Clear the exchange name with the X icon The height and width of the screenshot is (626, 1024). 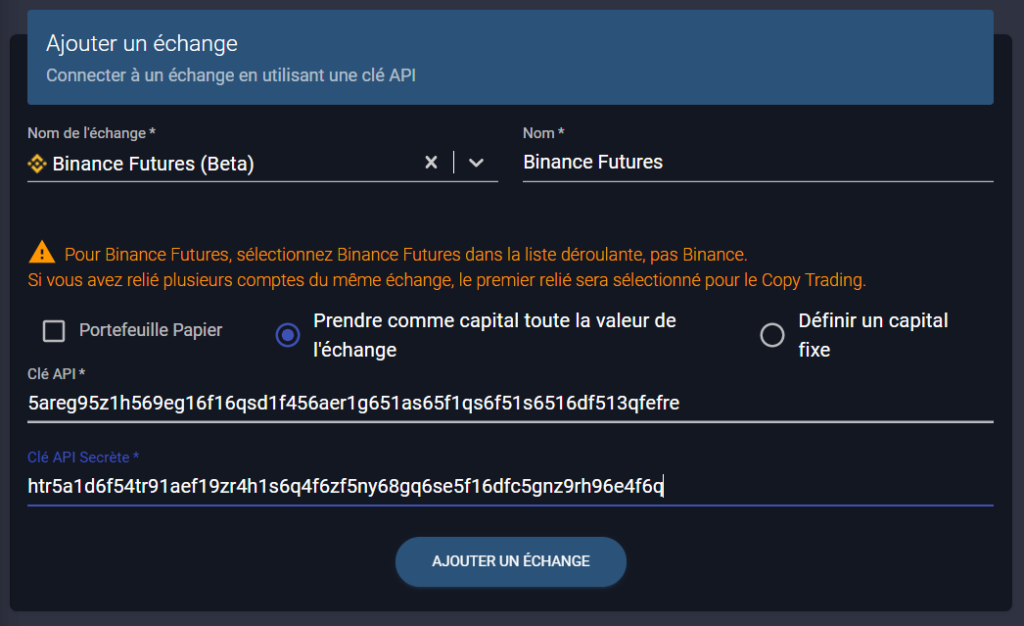click(x=431, y=162)
